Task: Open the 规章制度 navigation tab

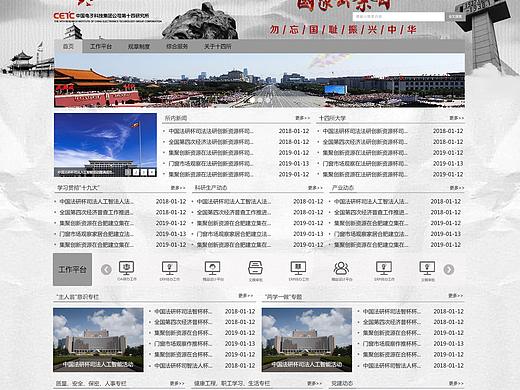Action: point(139,46)
